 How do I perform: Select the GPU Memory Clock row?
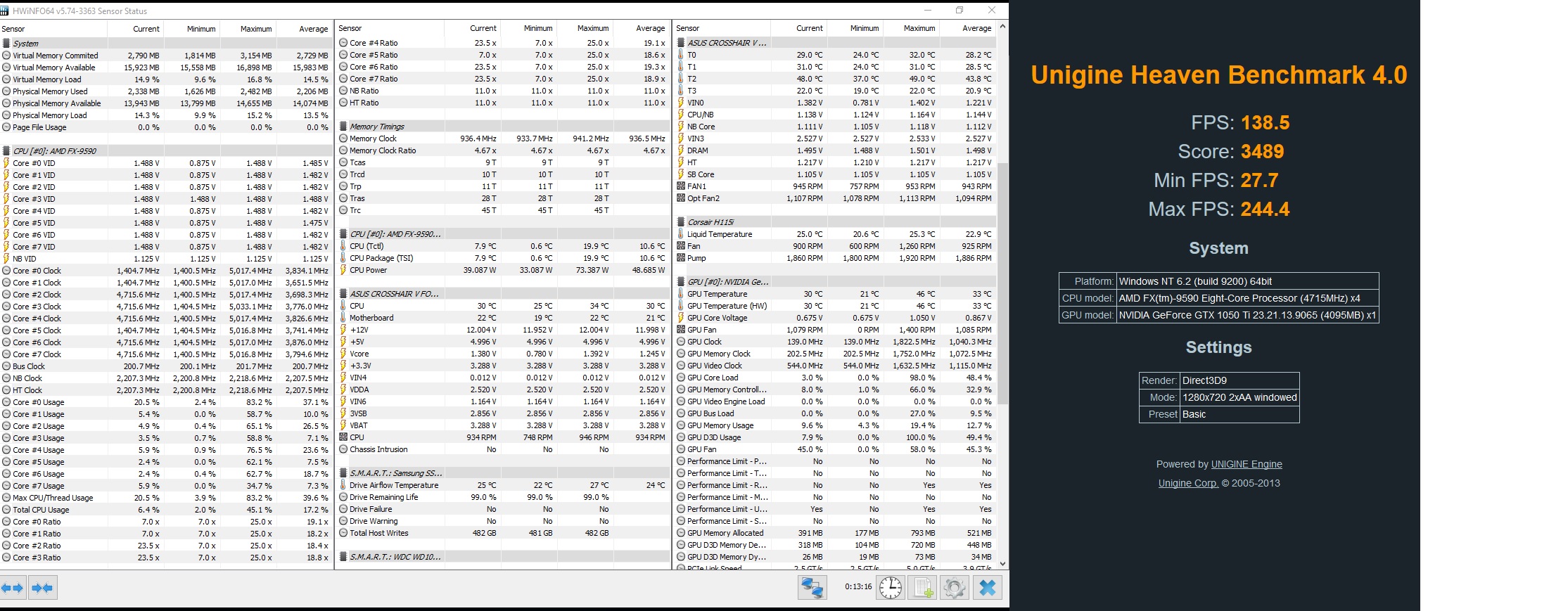[835, 354]
